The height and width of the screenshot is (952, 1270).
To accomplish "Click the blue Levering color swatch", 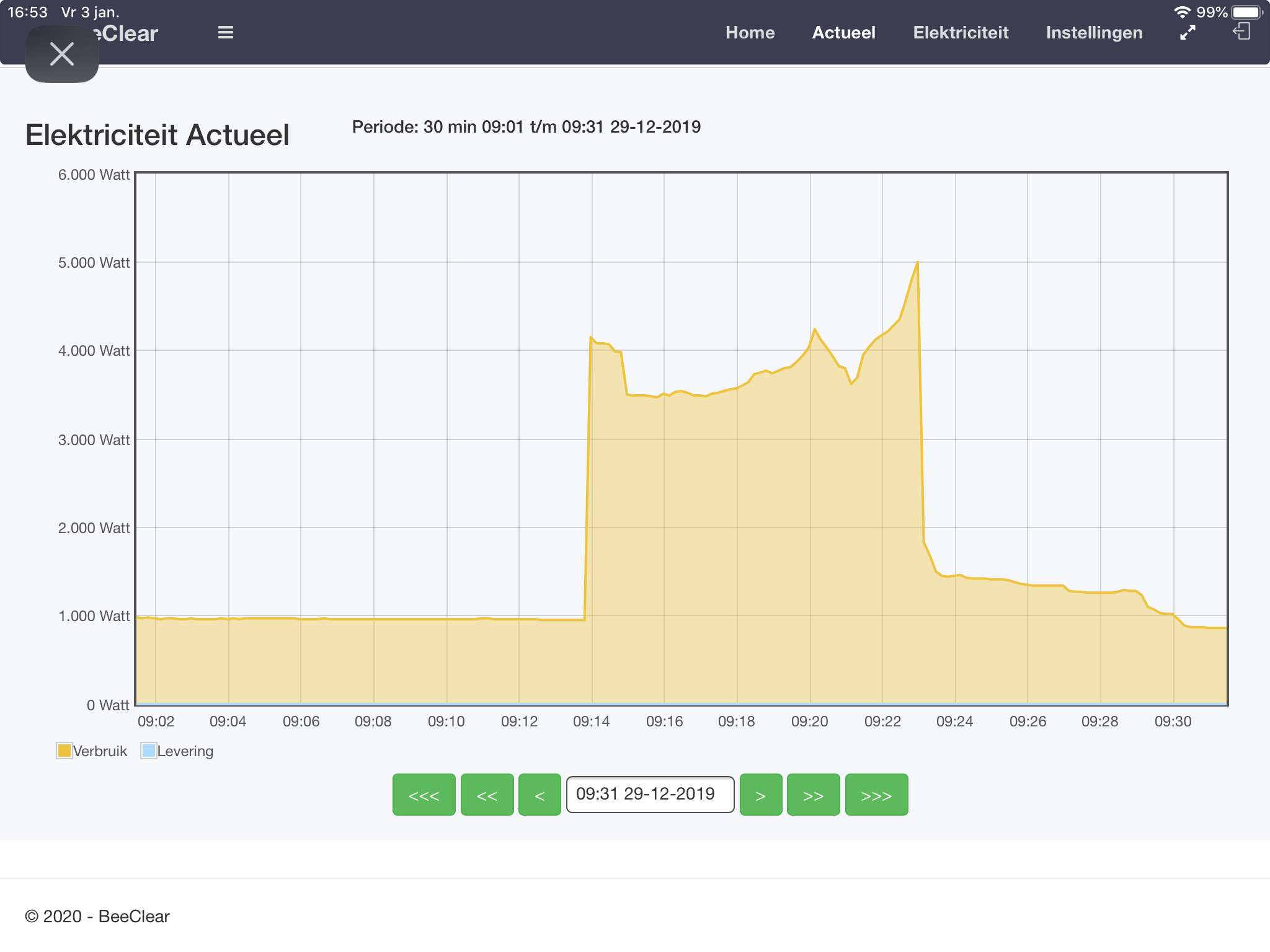I will pos(148,751).
